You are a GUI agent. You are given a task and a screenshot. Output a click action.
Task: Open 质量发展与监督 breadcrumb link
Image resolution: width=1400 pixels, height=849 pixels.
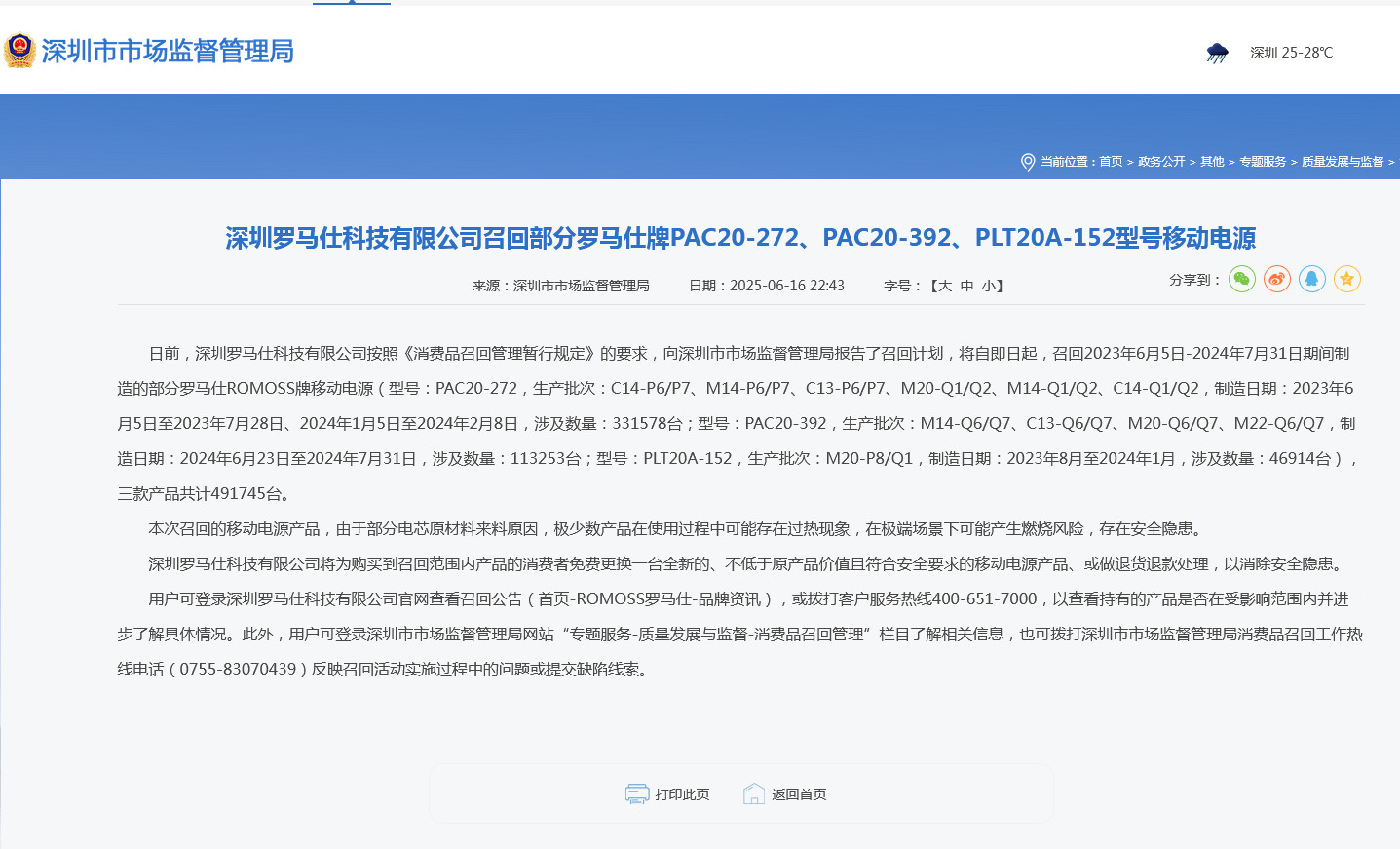click(1343, 162)
